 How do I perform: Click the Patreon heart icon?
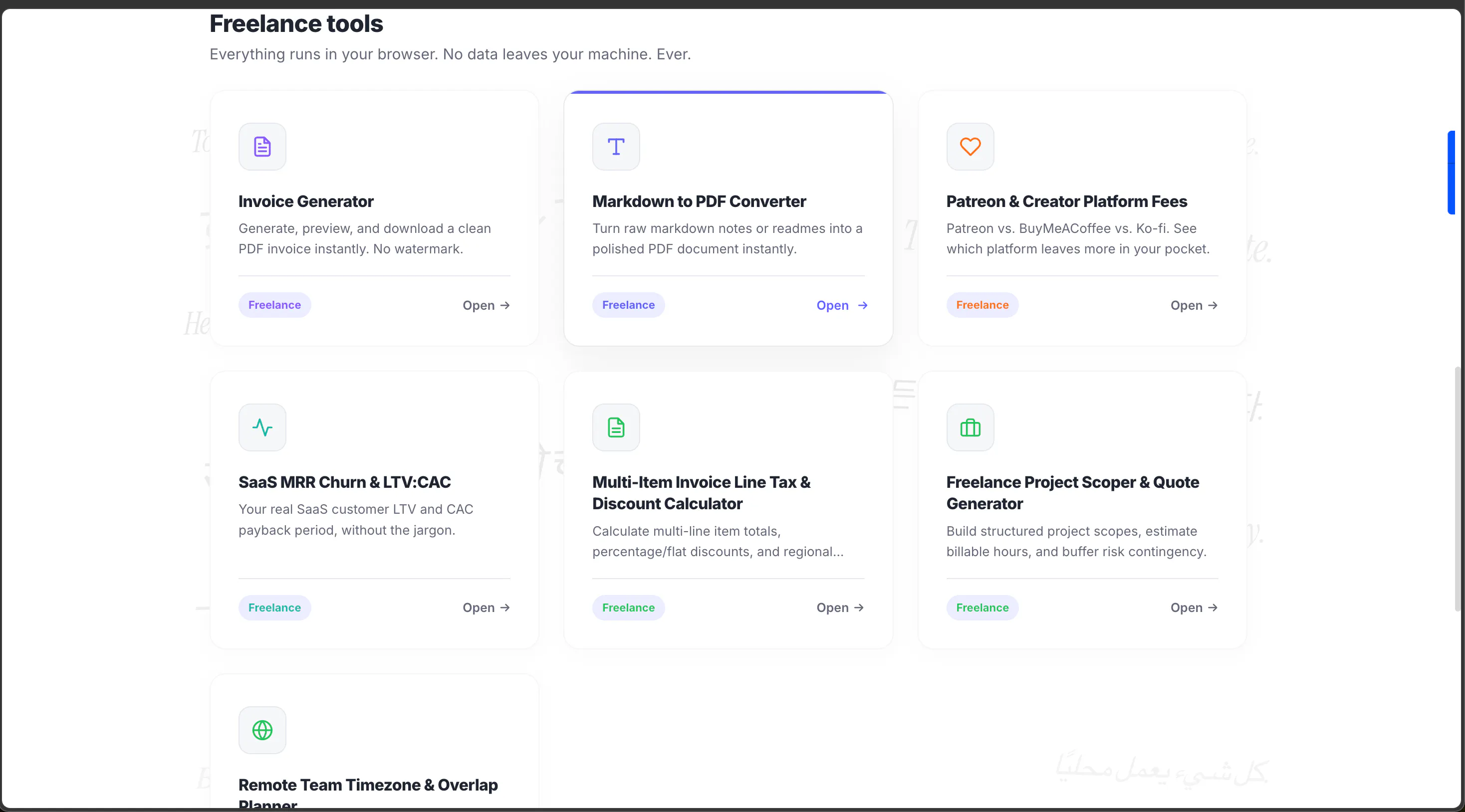coord(970,147)
